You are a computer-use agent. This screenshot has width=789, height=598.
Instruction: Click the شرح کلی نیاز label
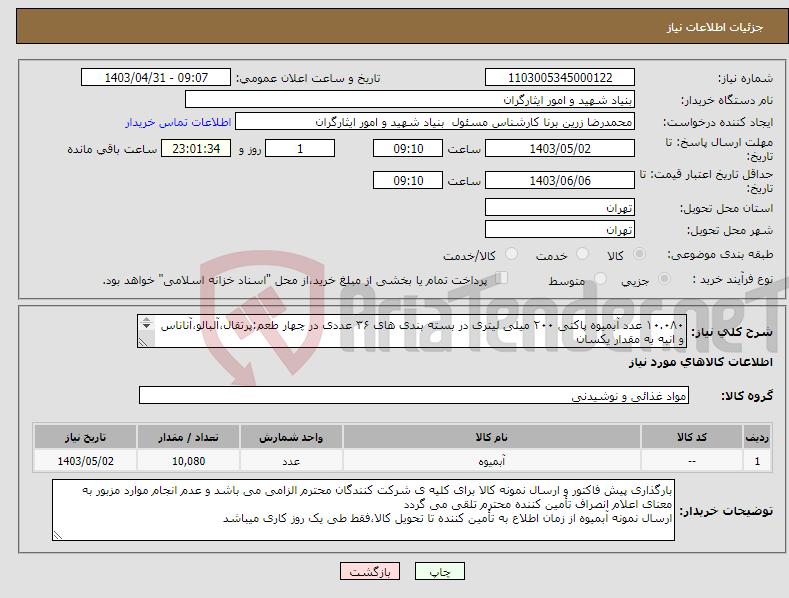732,332
